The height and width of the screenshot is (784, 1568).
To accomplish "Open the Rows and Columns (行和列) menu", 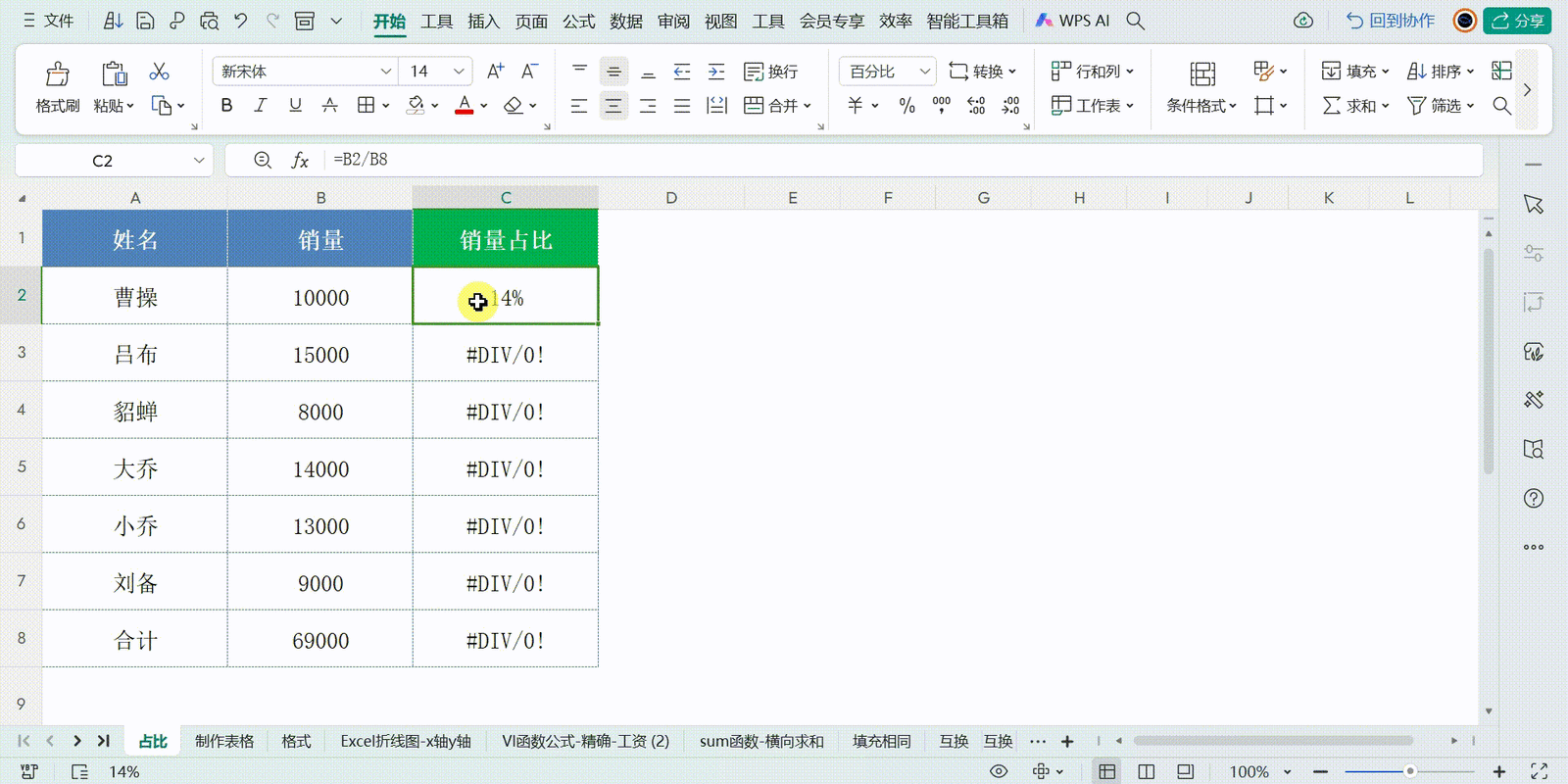I will point(1092,72).
